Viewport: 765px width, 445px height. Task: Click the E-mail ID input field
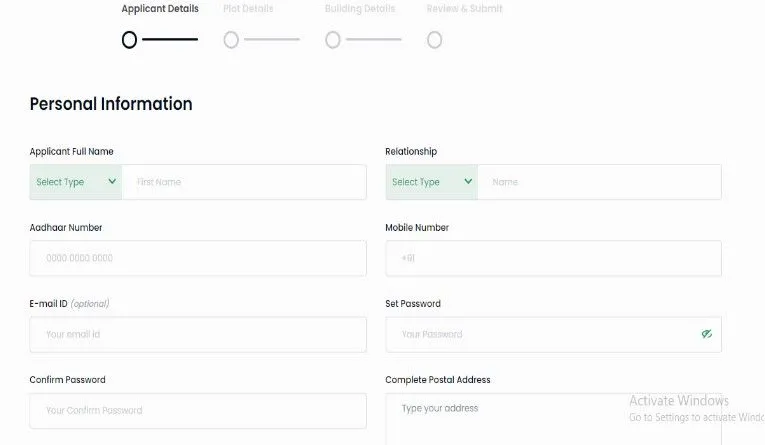click(198, 334)
